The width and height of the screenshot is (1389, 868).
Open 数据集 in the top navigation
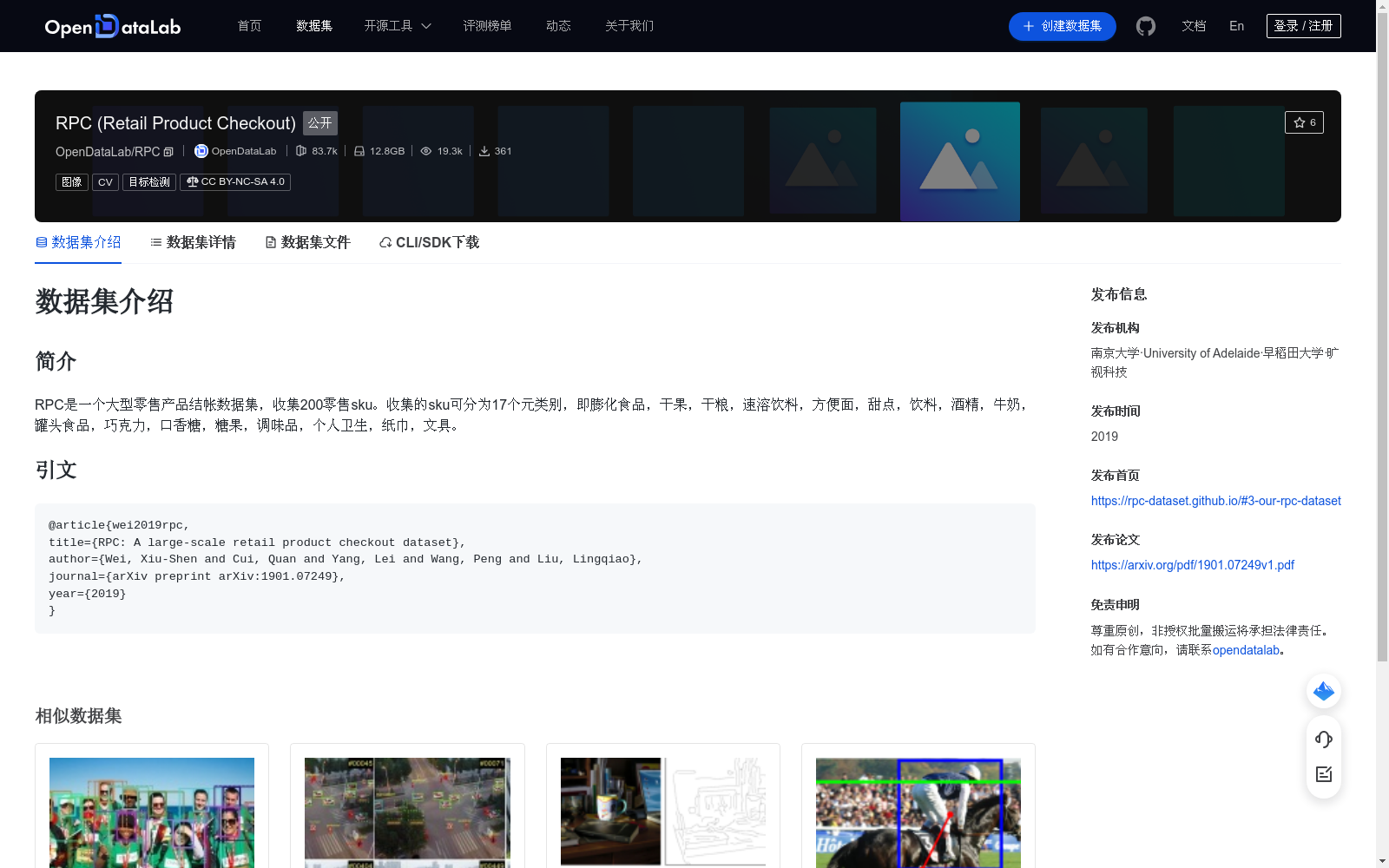pos(314,26)
